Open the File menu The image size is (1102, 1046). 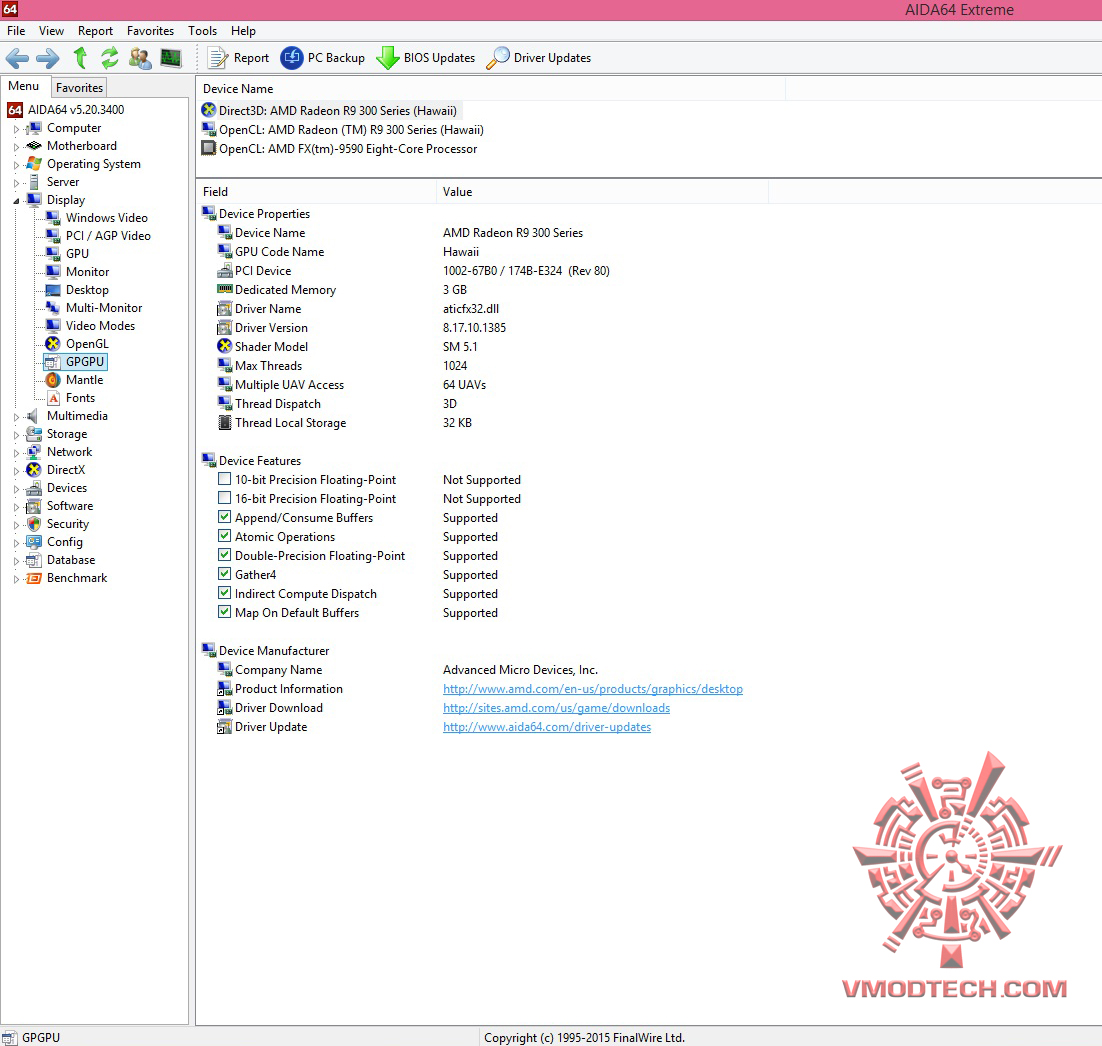[16, 31]
